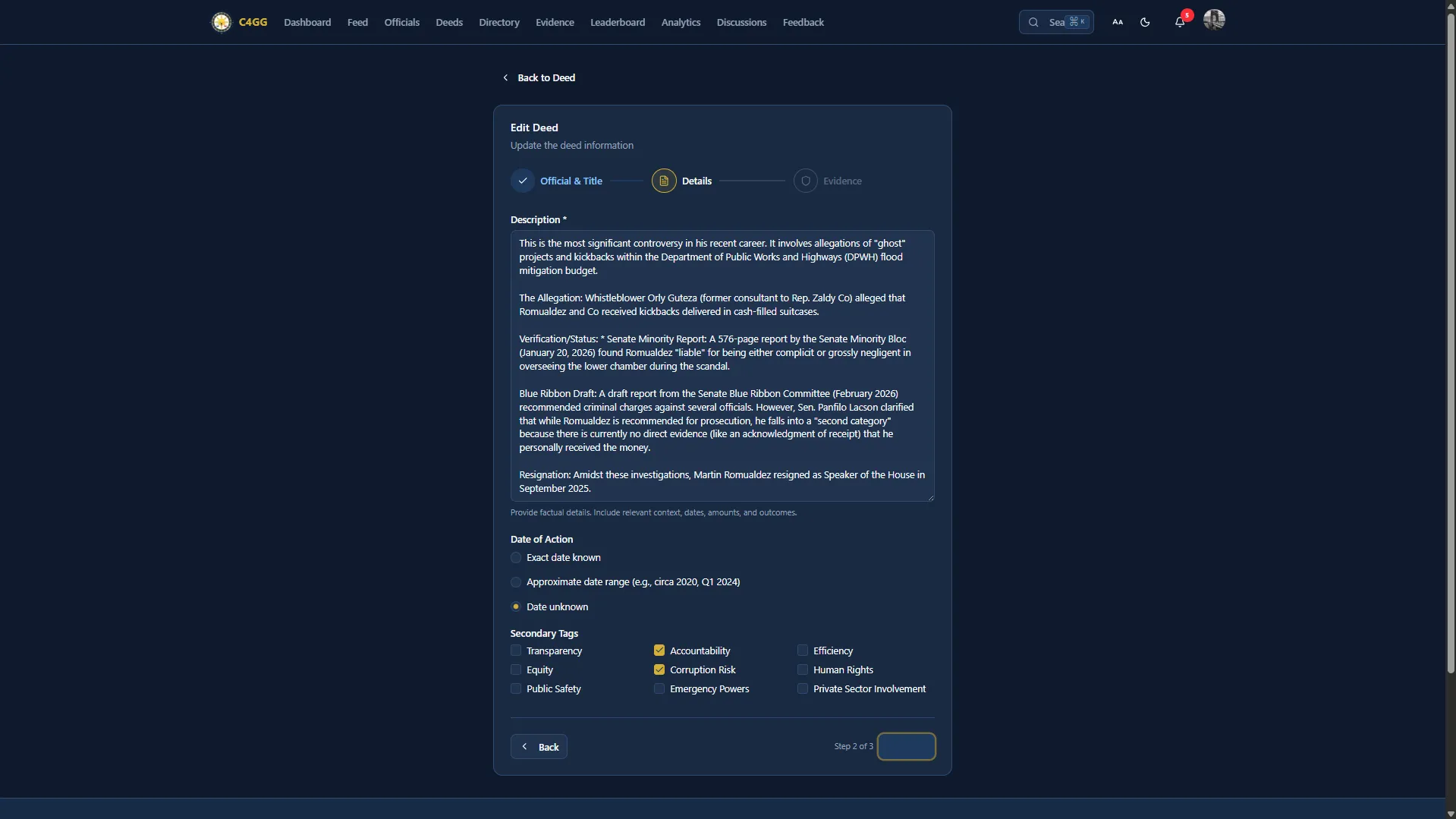Click the C4GG logo icon

[x=221, y=22]
